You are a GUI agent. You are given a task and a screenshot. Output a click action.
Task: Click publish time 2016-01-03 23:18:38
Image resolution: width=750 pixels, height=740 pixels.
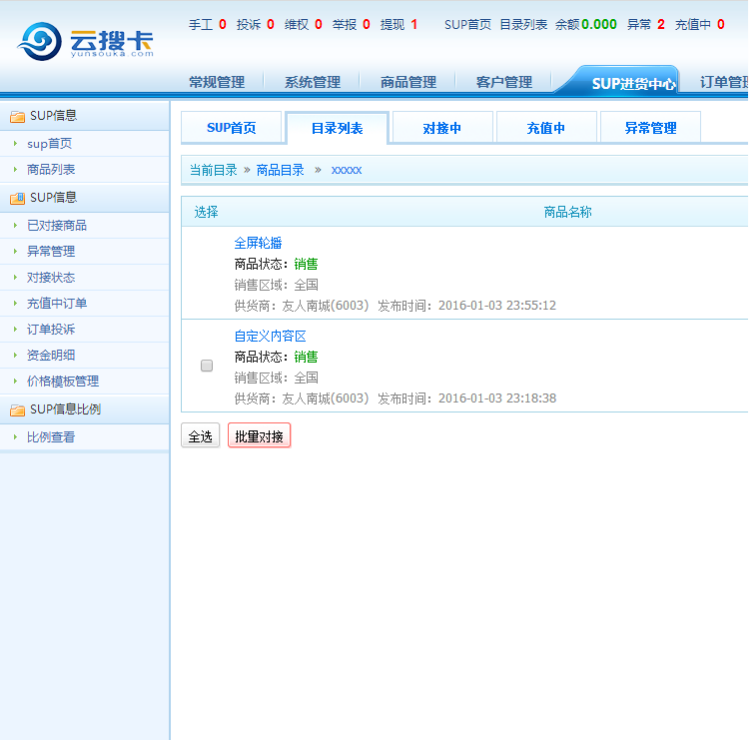497,398
